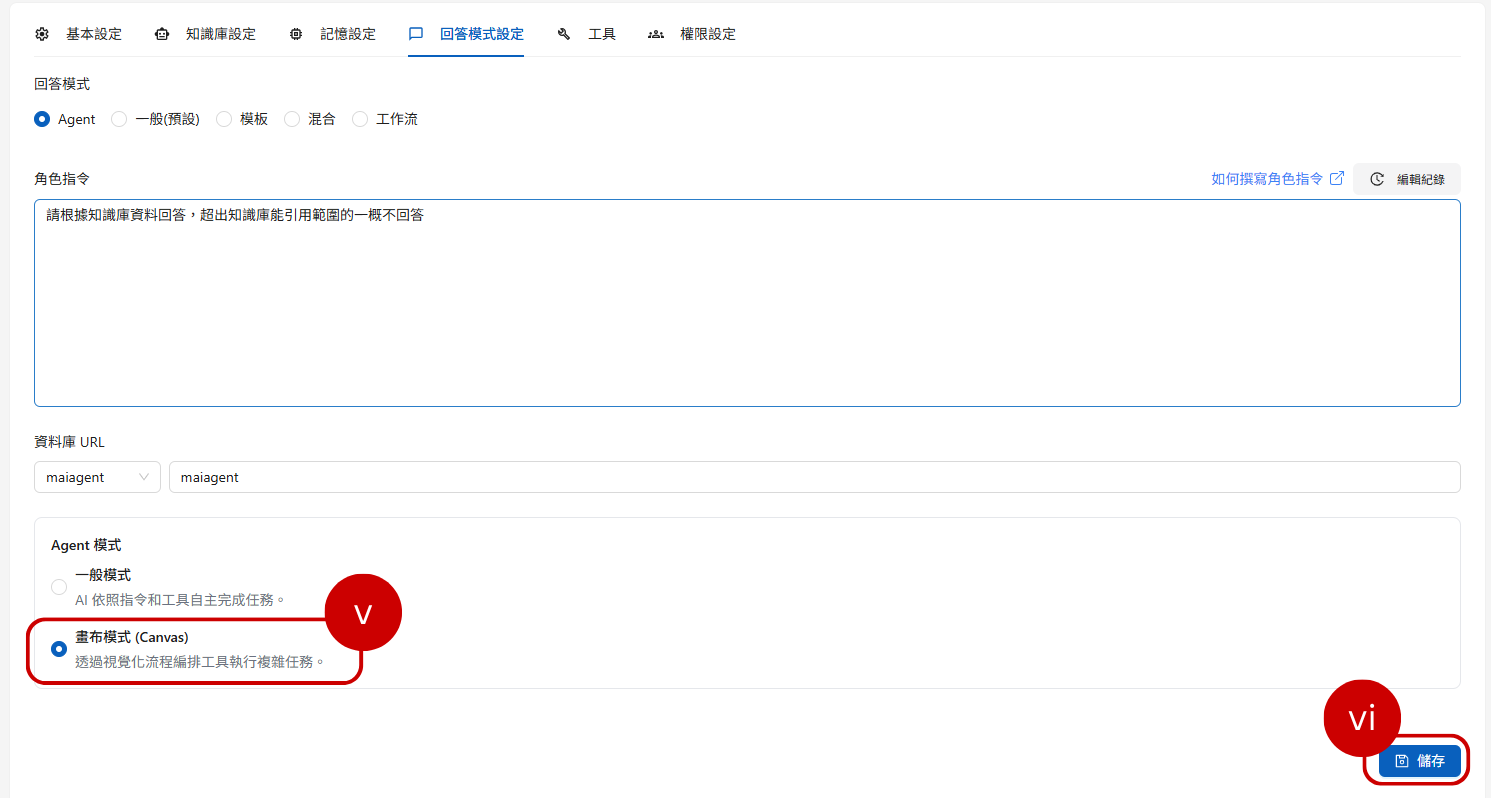Image resolution: width=1491 pixels, height=798 pixels.
Task: Open the 如何撰寫角色指令 help link
Action: pos(1267,179)
